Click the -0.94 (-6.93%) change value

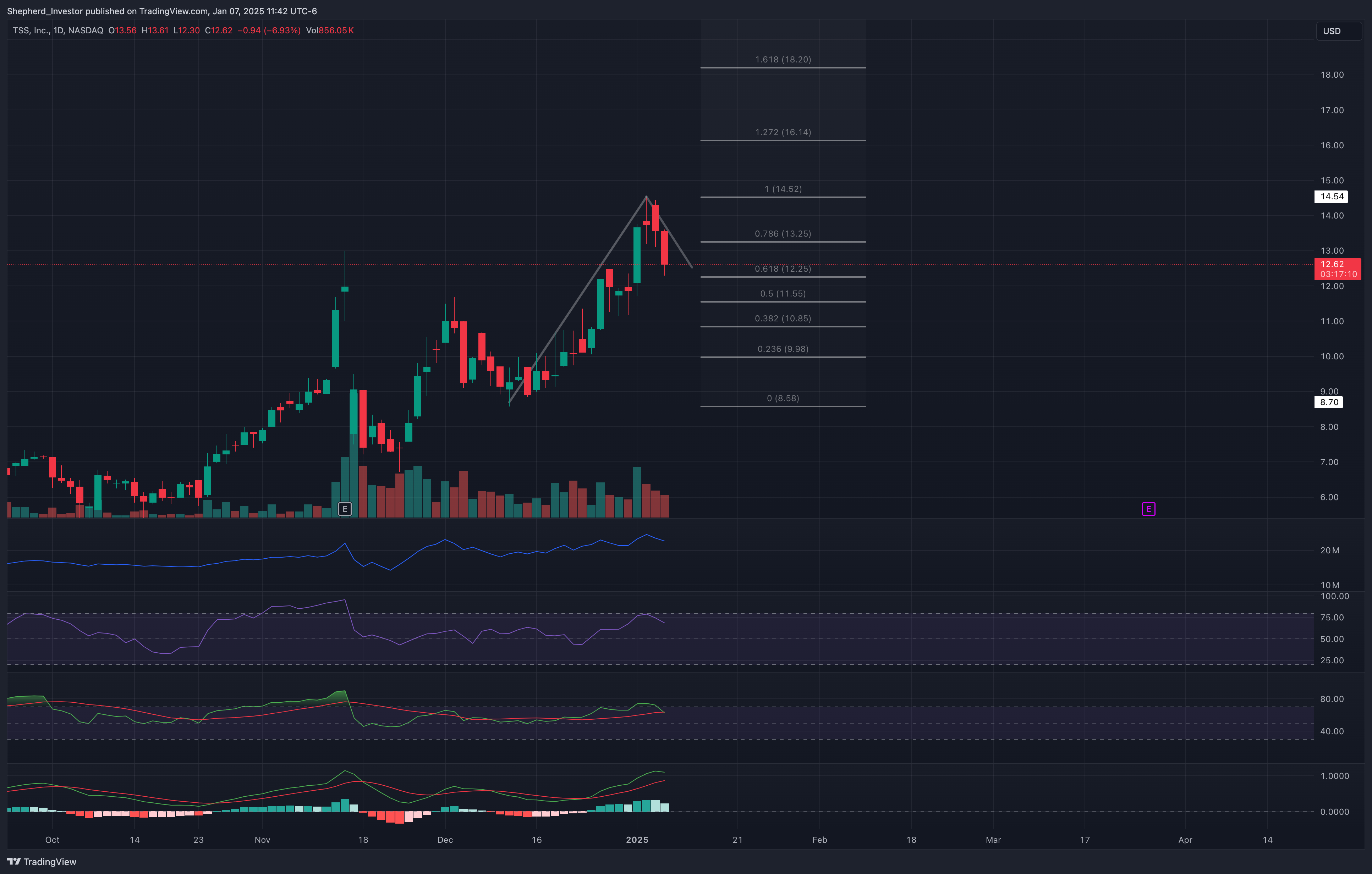269,30
